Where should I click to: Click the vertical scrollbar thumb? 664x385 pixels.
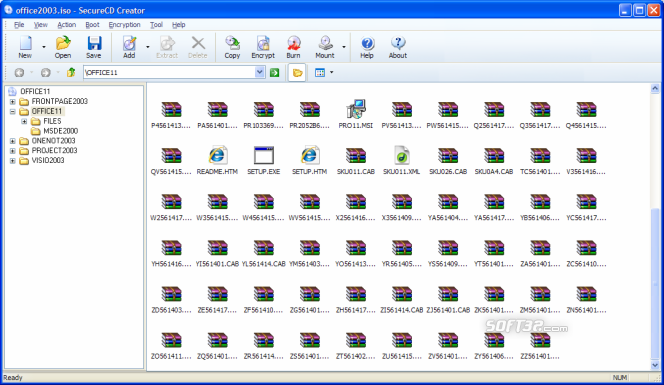point(655,284)
